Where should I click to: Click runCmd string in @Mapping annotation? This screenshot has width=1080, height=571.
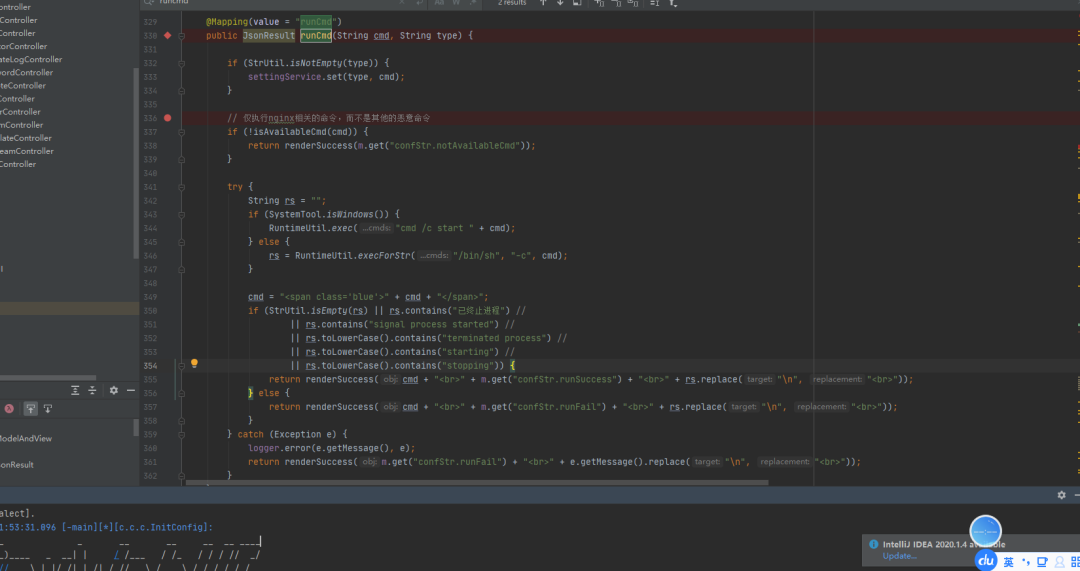(x=316, y=22)
